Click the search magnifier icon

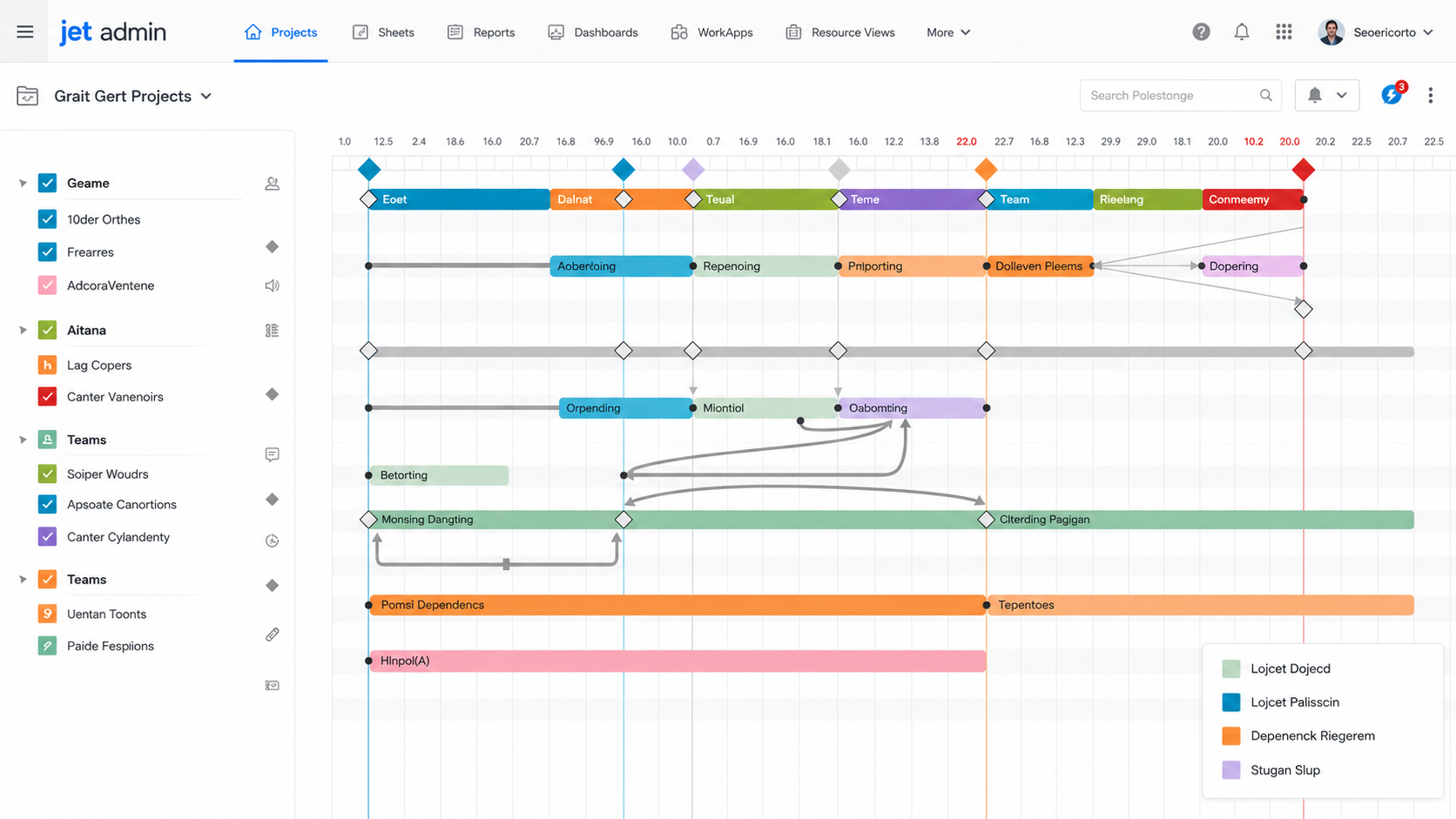click(1266, 96)
